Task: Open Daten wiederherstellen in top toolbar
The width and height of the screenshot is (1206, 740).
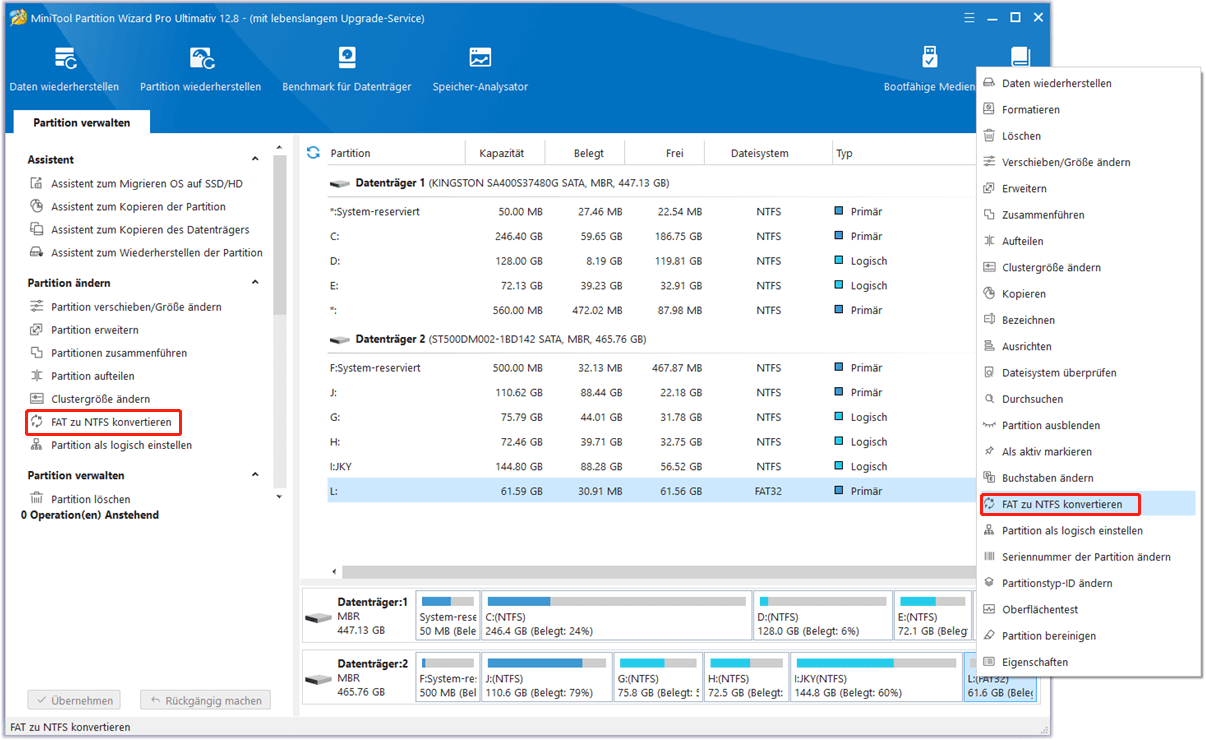Action: click(x=64, y=70)
